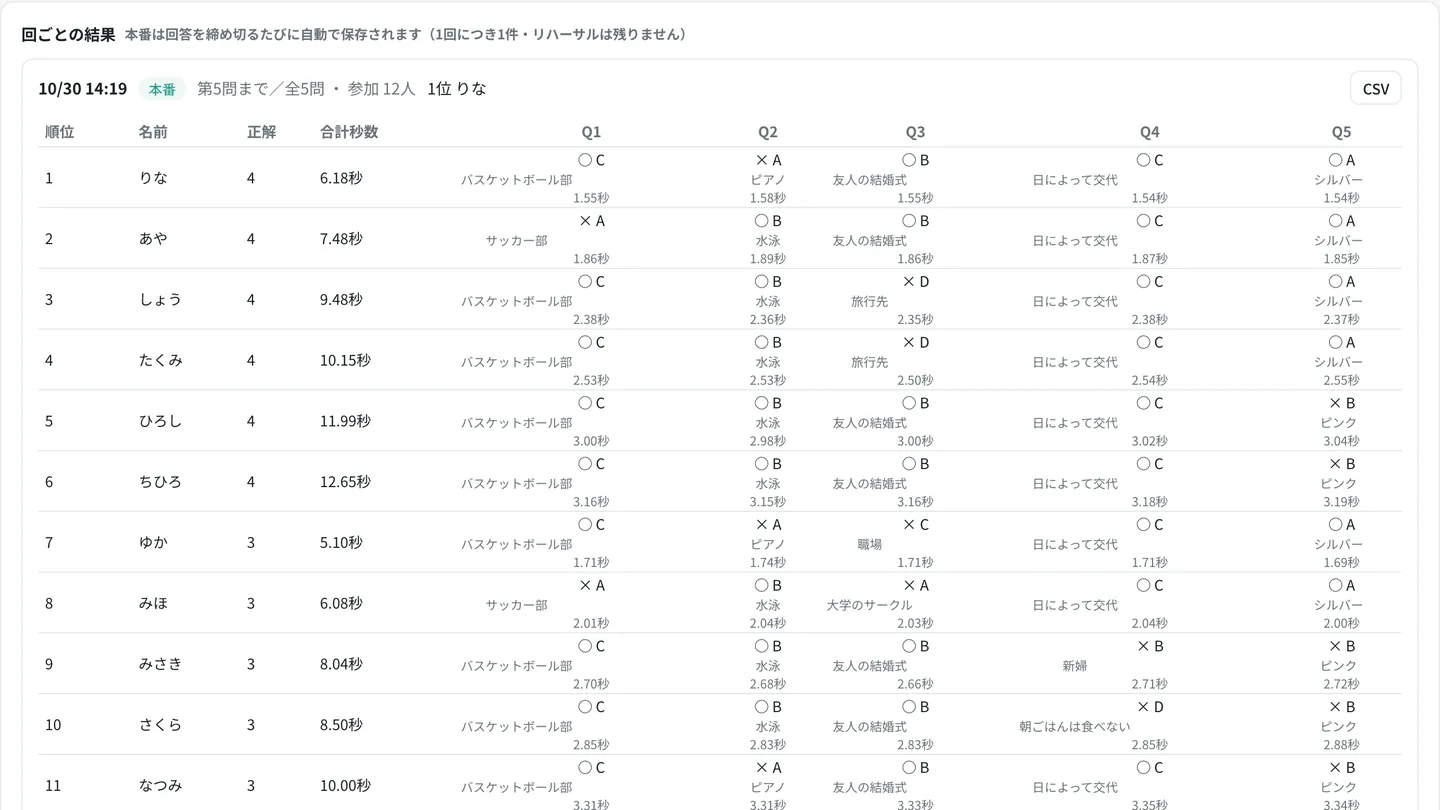The height and width of the screenshot is (810, 1440).
Task: Click the 正解 column header
Action: click(x=262, y=132)
